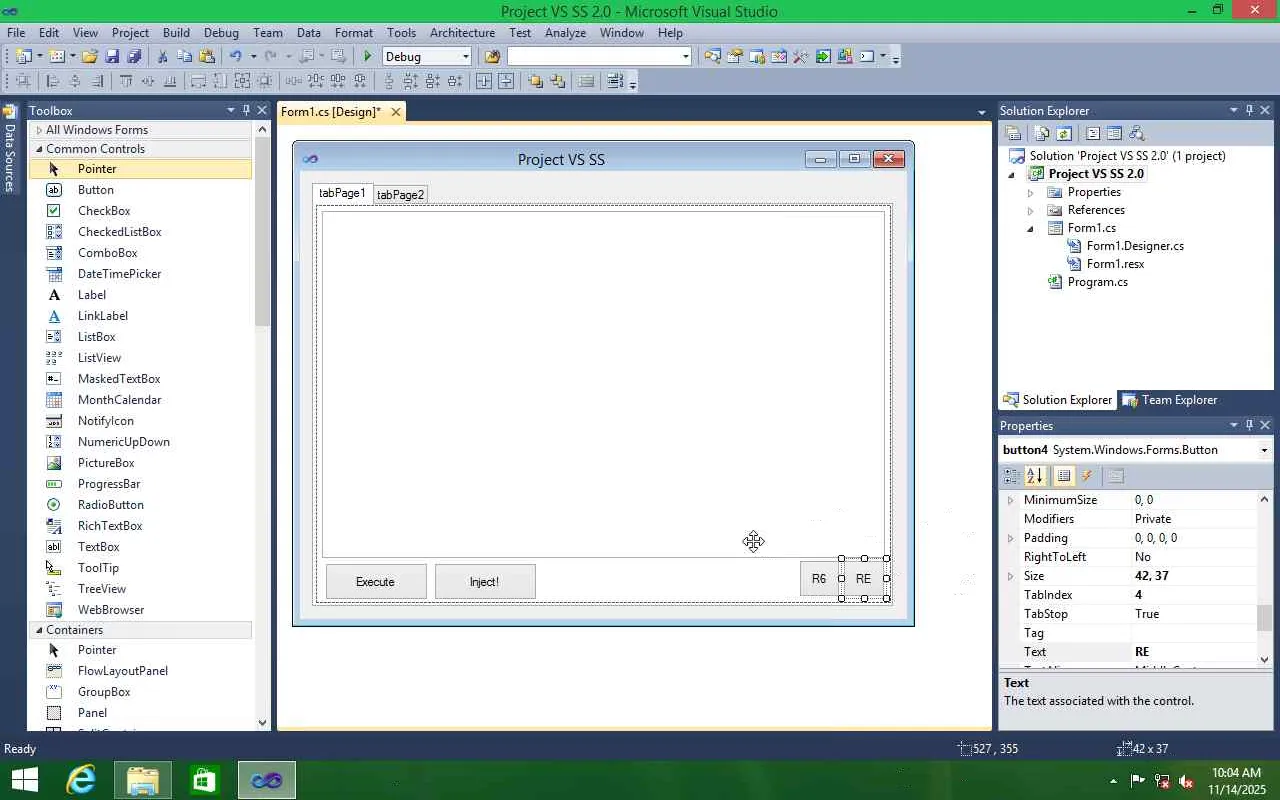This screenshot has height=800, width=1280.
Task: Click the Properties grid icon in Properties toolbar
Action: (1063, 476)
